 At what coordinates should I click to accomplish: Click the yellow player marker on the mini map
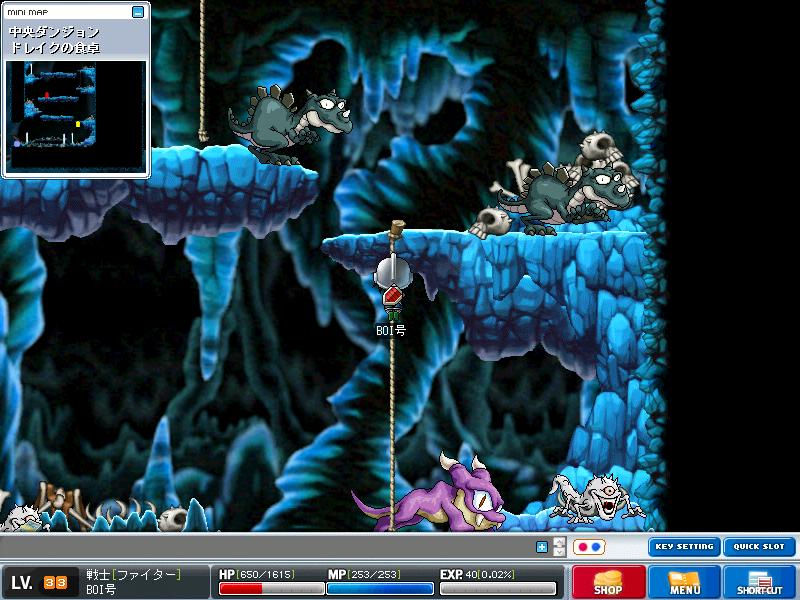(x=78, y=124)
